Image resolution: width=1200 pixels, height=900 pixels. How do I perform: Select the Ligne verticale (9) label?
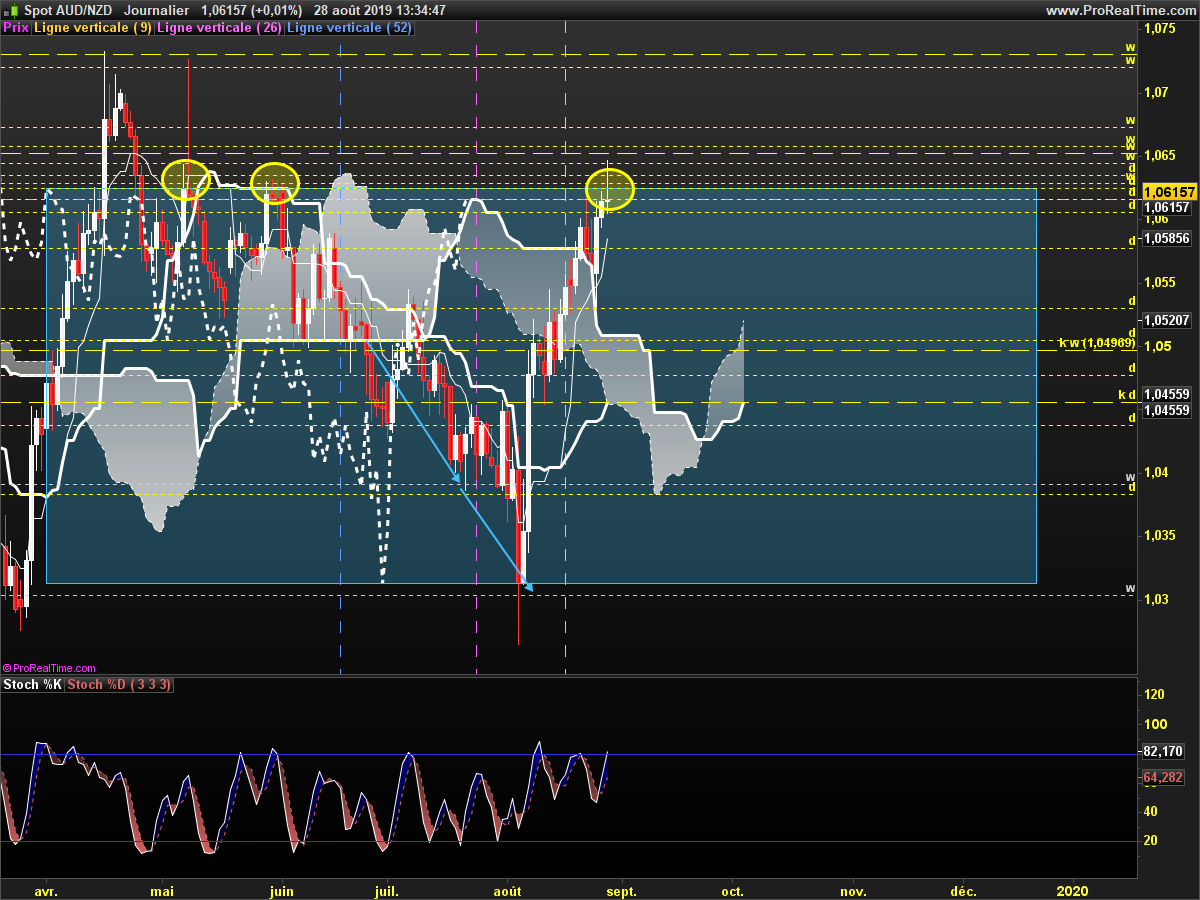pos(94,28)
